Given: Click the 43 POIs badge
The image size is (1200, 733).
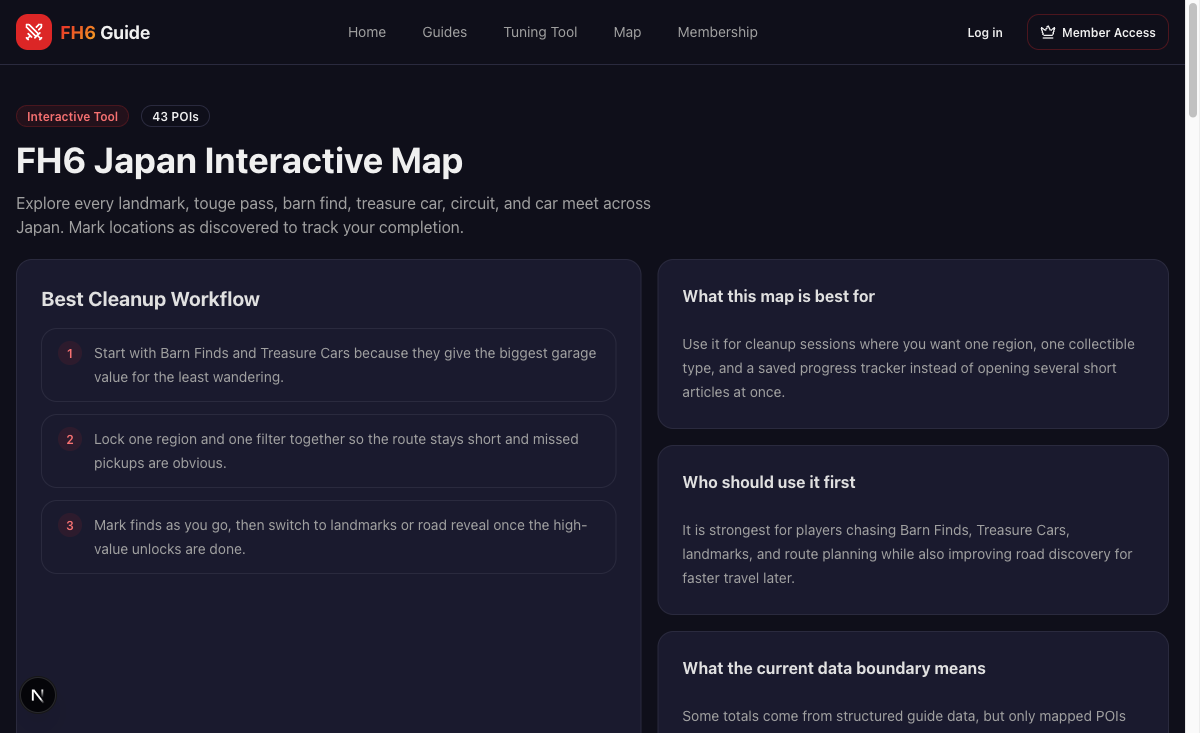Looking at the screenshot, I should click(175, 116).
